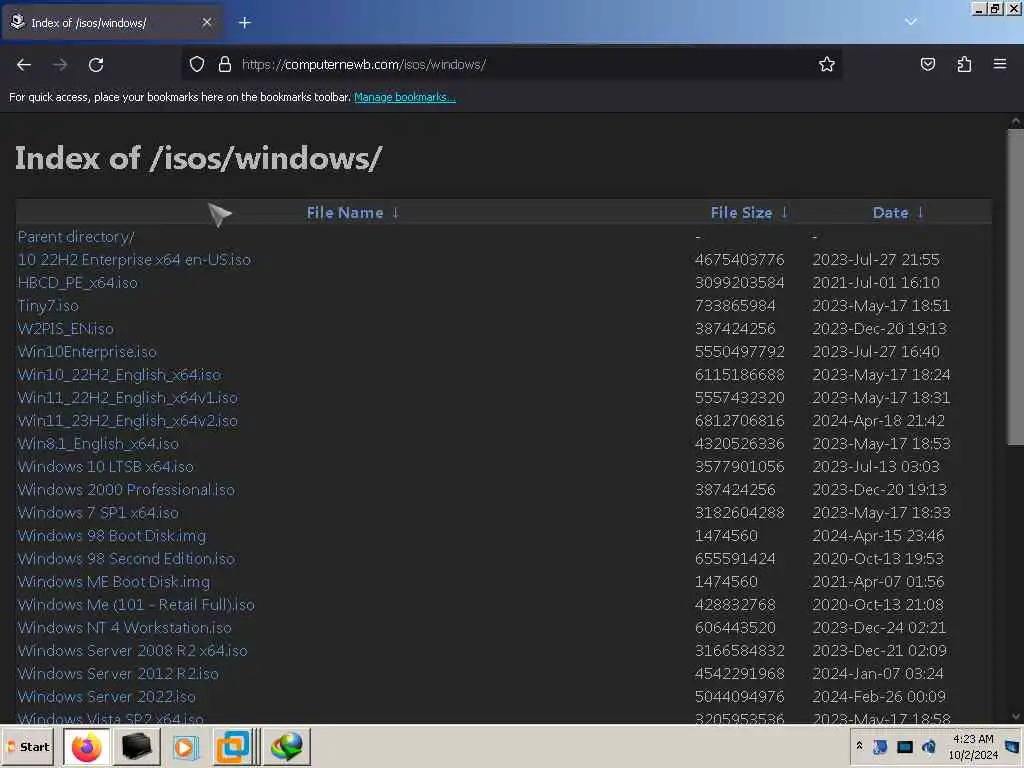Download Win10Enterprise.iso

[87, 352]
